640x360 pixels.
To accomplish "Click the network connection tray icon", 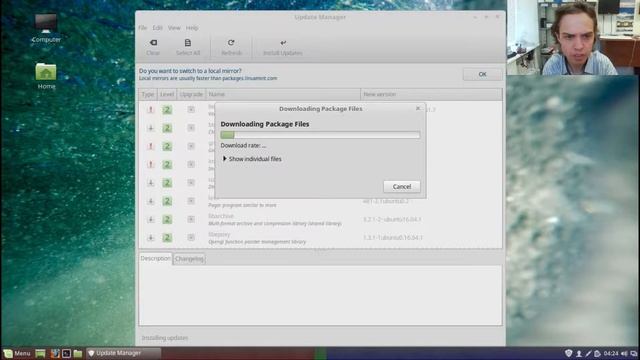I will click(x=633, y=353).
